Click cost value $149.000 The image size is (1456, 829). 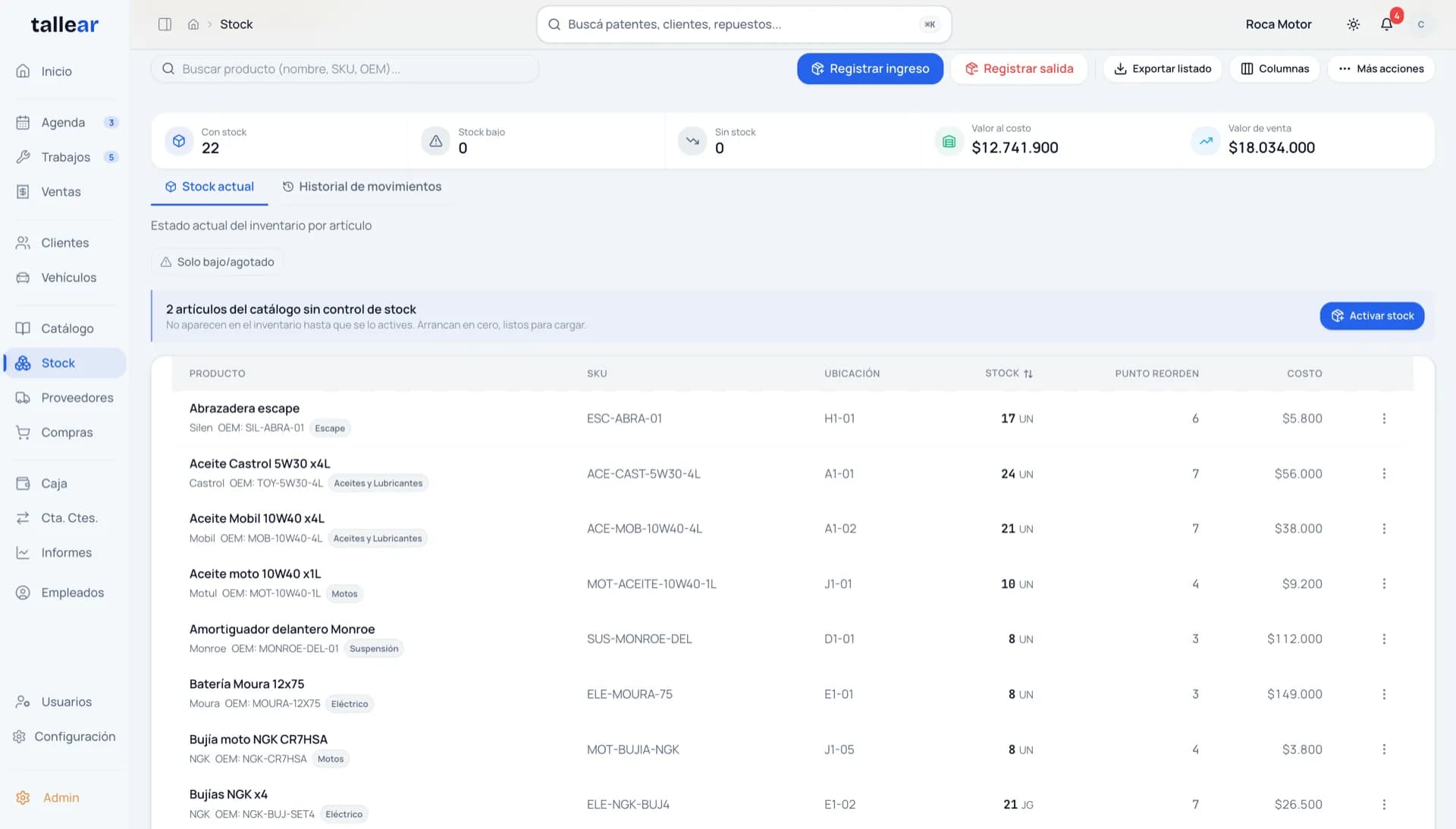(1294, 695)
